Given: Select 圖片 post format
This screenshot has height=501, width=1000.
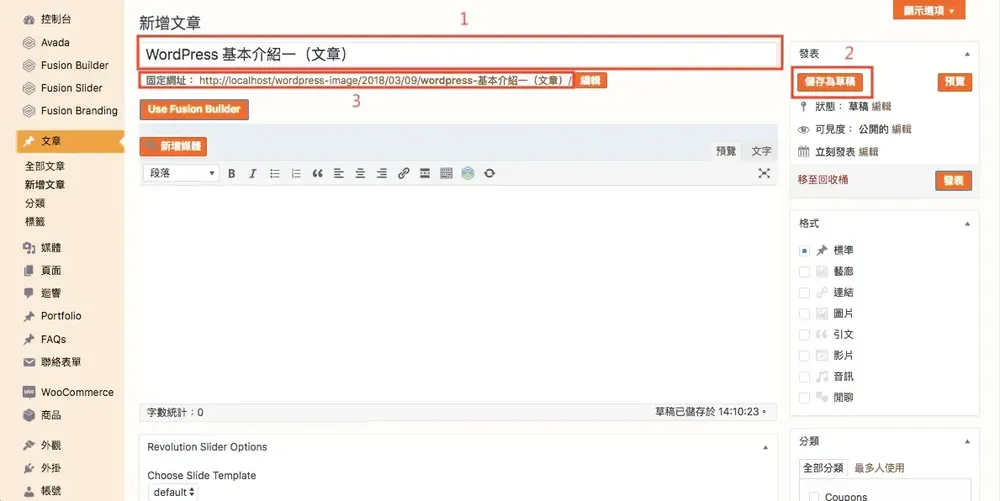Looking at the screenshot, I should click(x=804, y=314).
